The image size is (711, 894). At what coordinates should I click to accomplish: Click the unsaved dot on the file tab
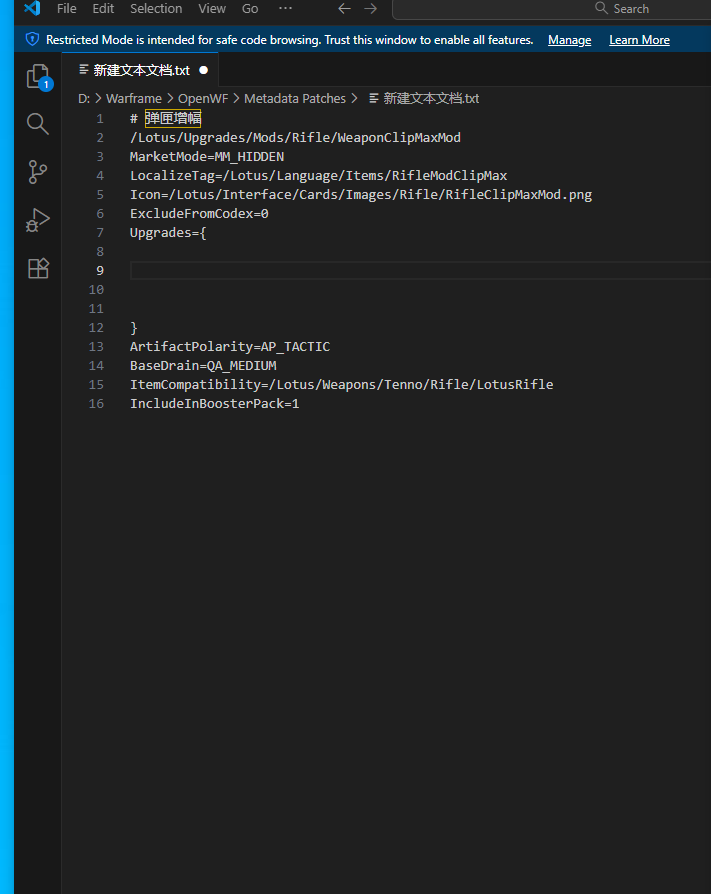[204, 71]
